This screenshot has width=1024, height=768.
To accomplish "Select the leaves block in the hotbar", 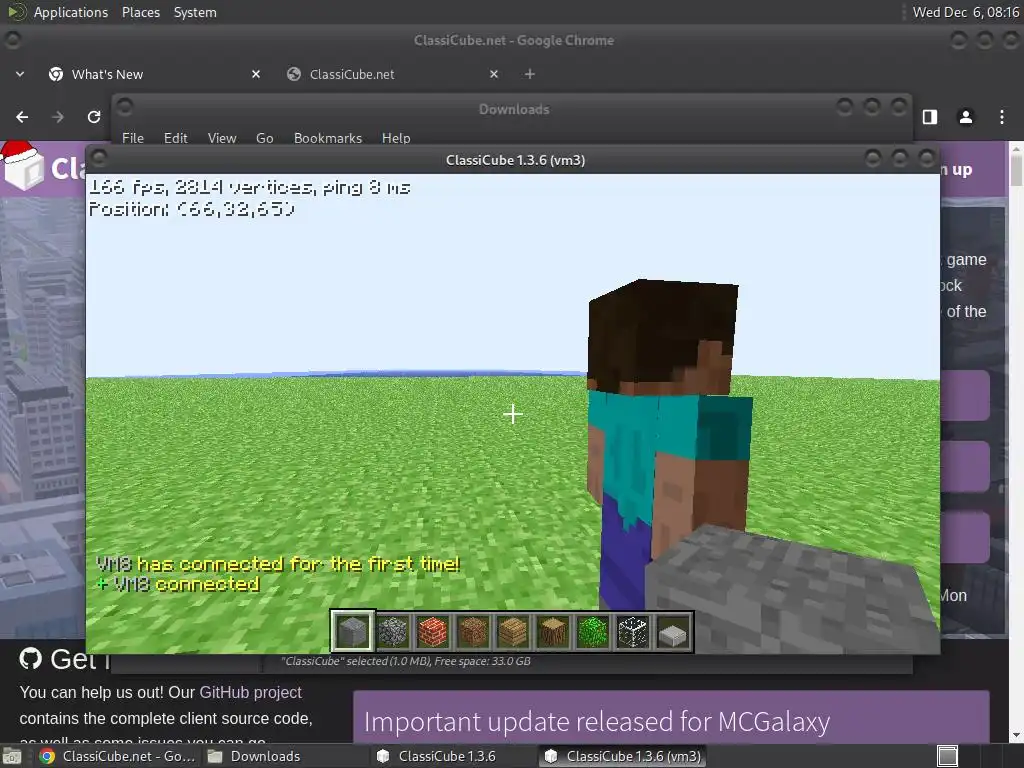I will click(x=593, y=632).
